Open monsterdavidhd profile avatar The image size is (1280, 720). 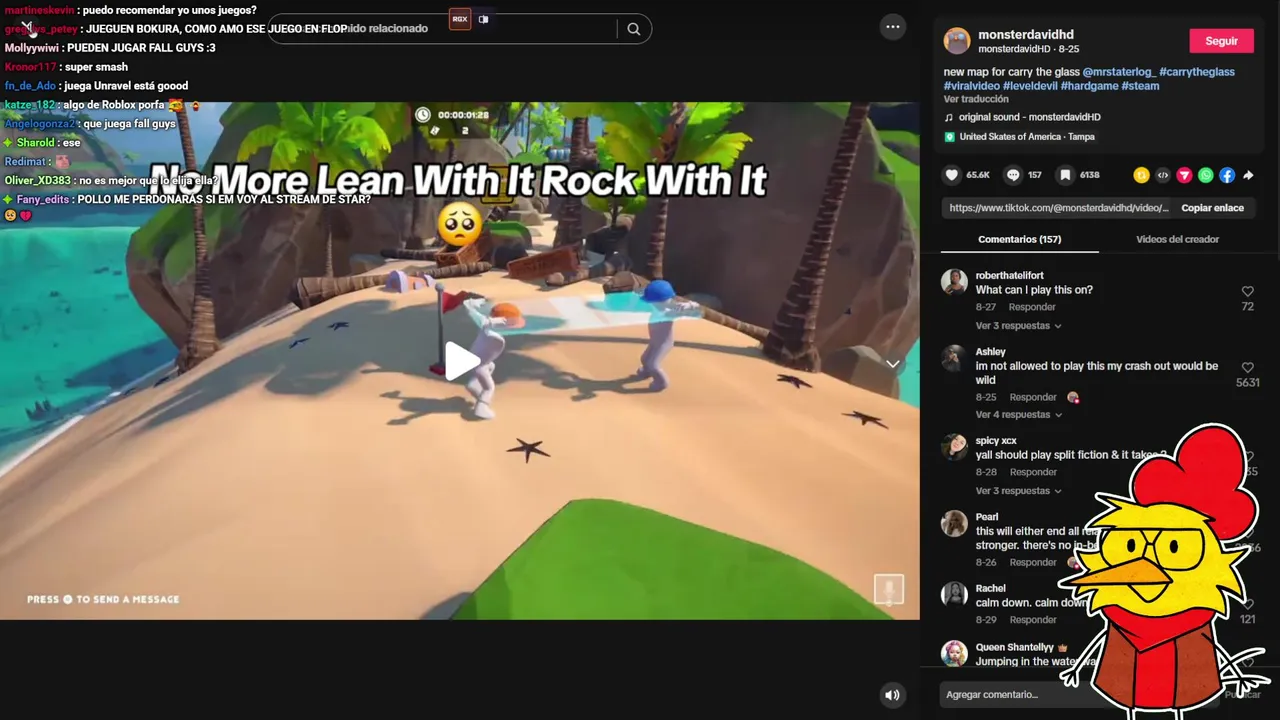pyautogui.click(x=957, y=41)
